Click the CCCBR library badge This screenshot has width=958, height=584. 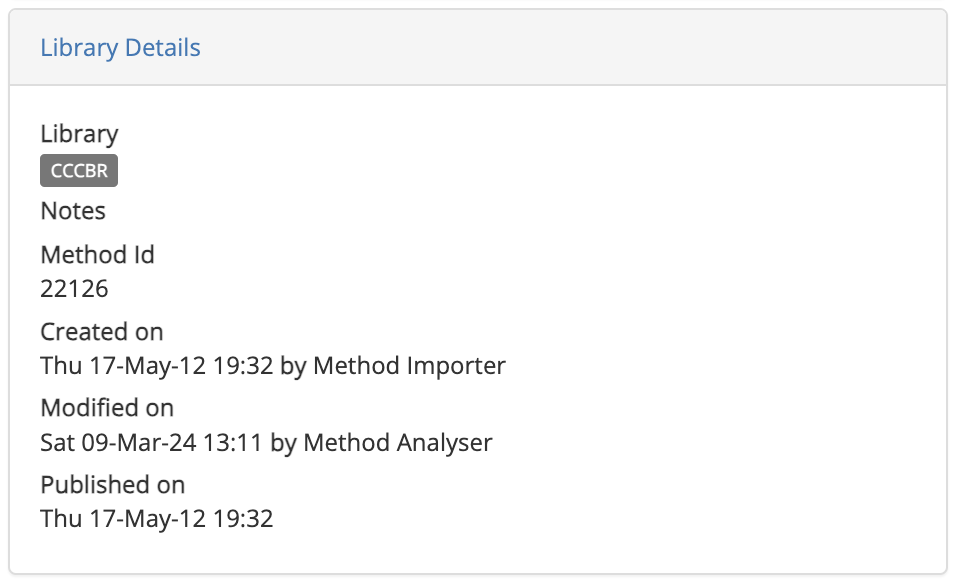(x=79, y=171)
